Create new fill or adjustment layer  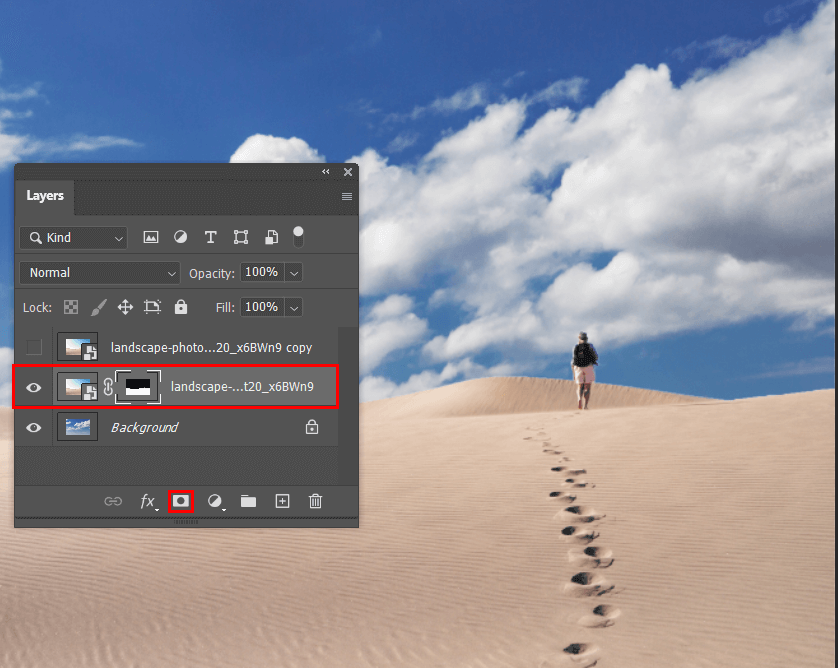pyautogui.click(x=215, y=501)
